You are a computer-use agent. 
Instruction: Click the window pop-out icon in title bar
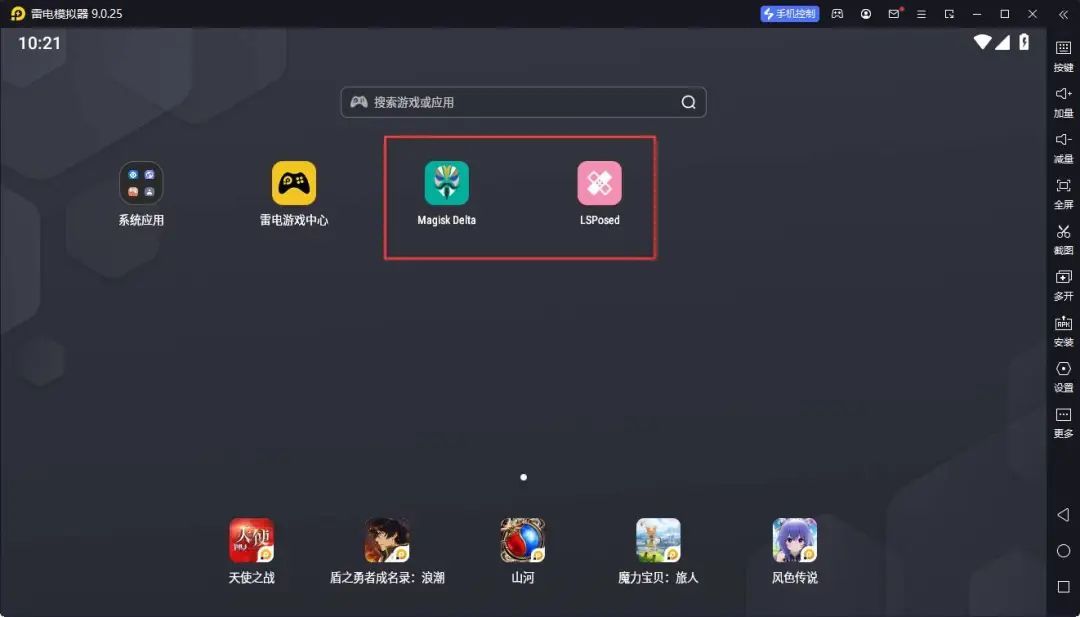[949, 14]
